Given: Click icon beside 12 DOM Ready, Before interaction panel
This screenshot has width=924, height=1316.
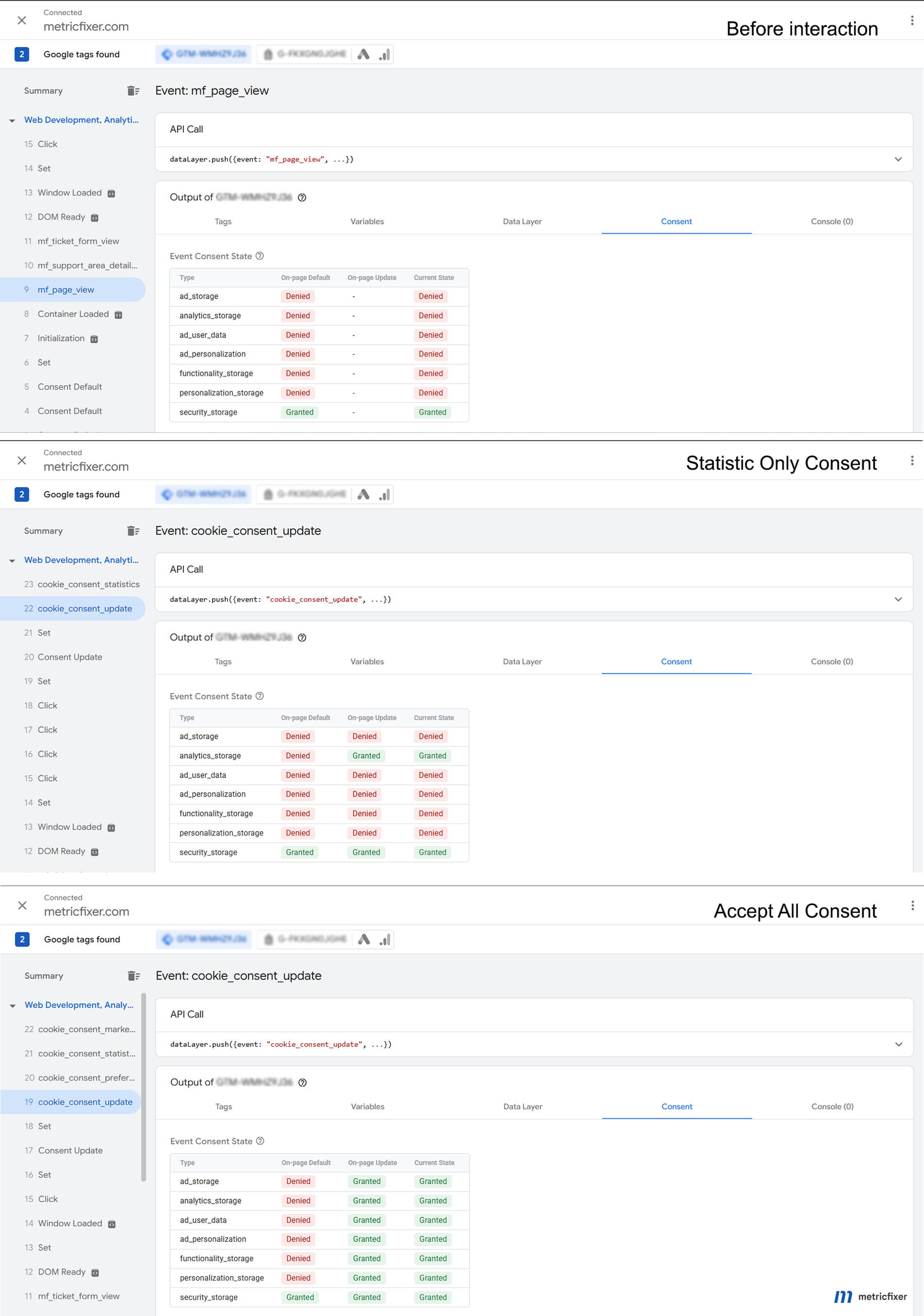Looking at the screenshot, I should (95, 218).
